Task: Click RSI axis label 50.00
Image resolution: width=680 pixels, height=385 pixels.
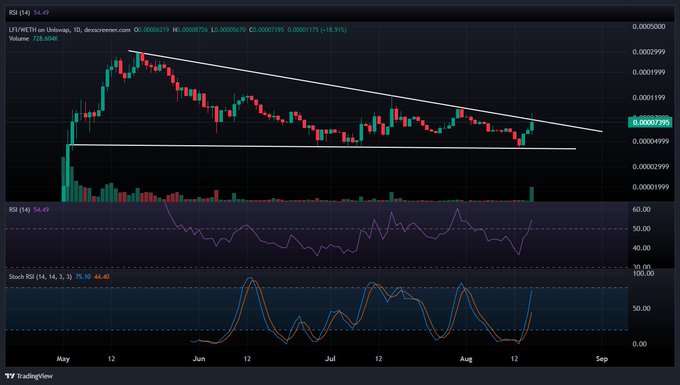Action: click(641, 228)
